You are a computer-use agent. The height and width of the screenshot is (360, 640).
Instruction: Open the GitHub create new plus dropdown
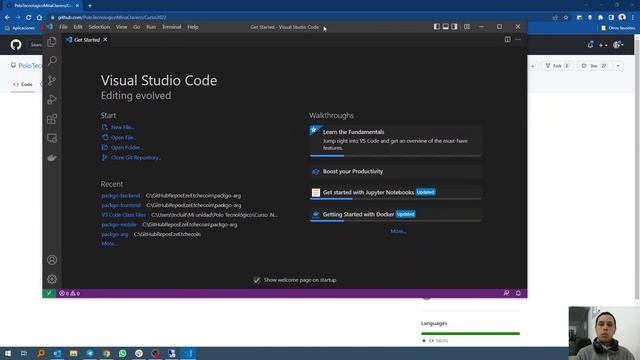click(603, 45)
